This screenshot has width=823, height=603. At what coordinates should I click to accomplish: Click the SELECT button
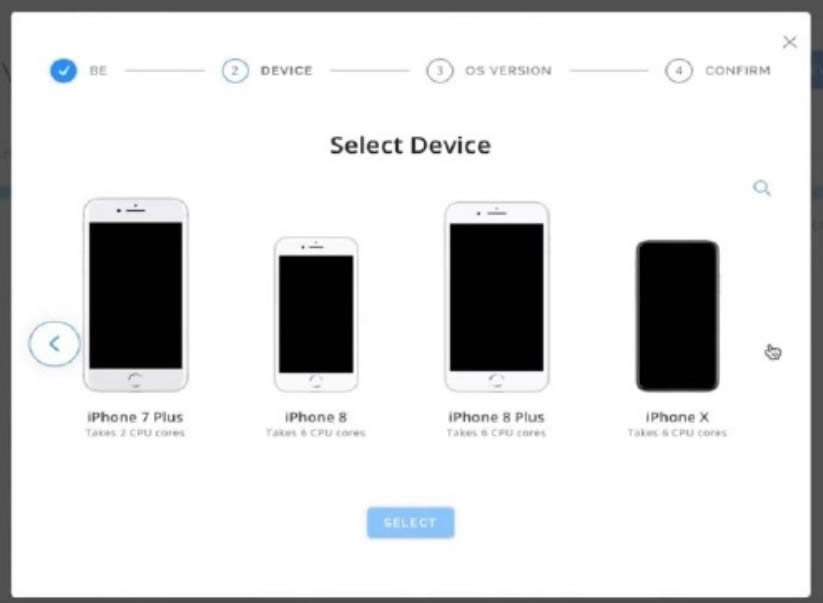tap(410, 523)
